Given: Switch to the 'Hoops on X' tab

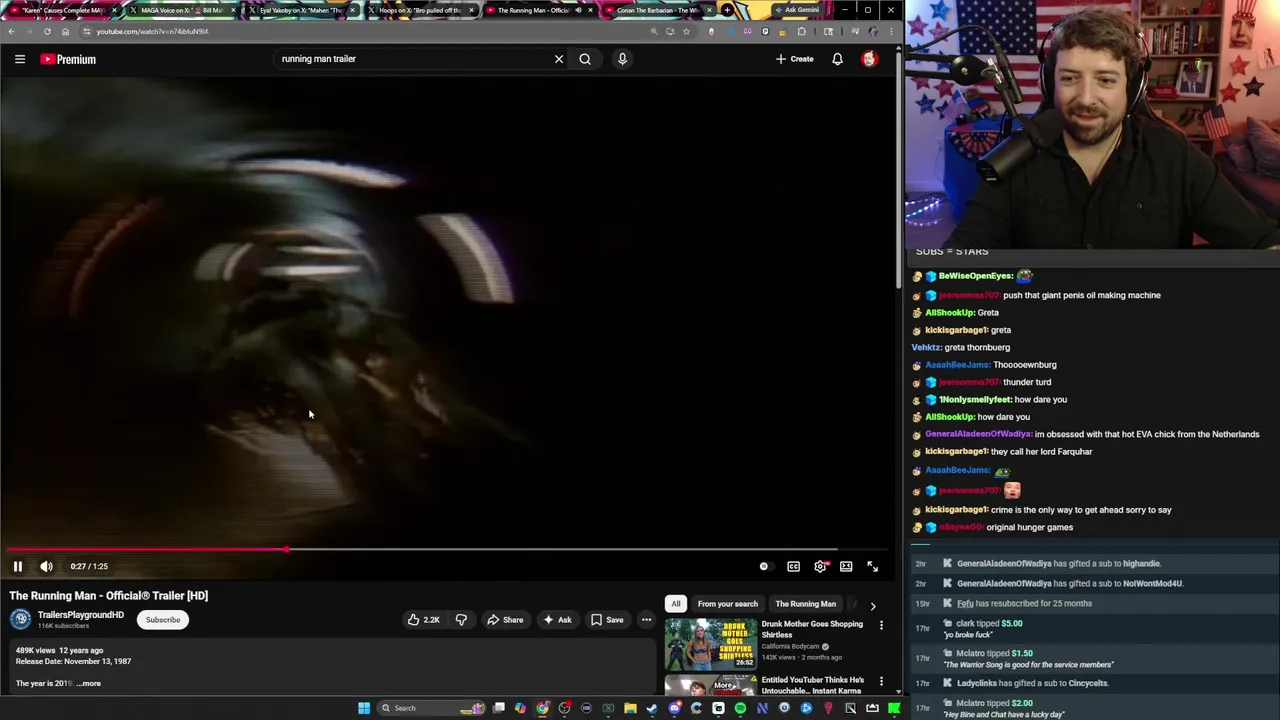Looking at the screenshot, I should click(x=418, y=10).
